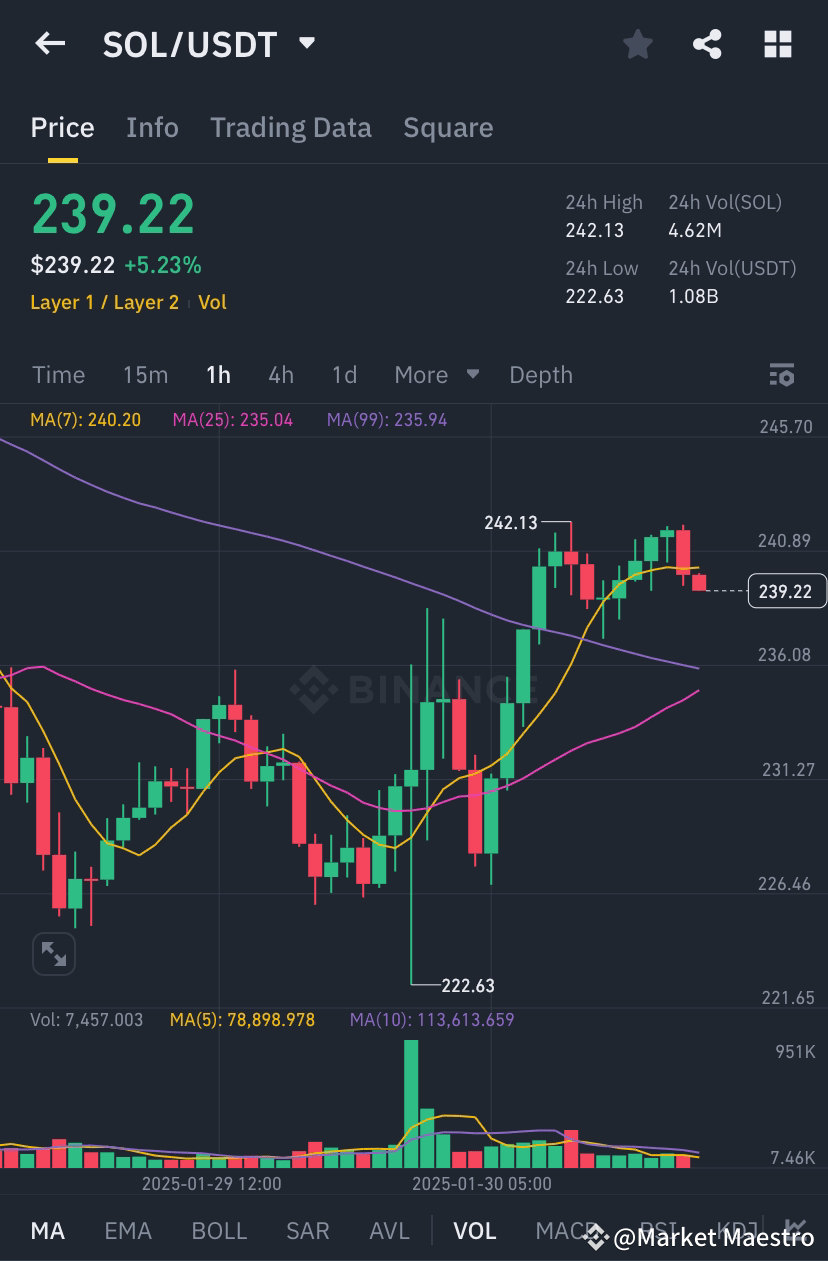Image resolution: width=828 pixels, height=1261 pixels.
Task: Enable the SAR indicator
Action: (x=307, y=1230)
